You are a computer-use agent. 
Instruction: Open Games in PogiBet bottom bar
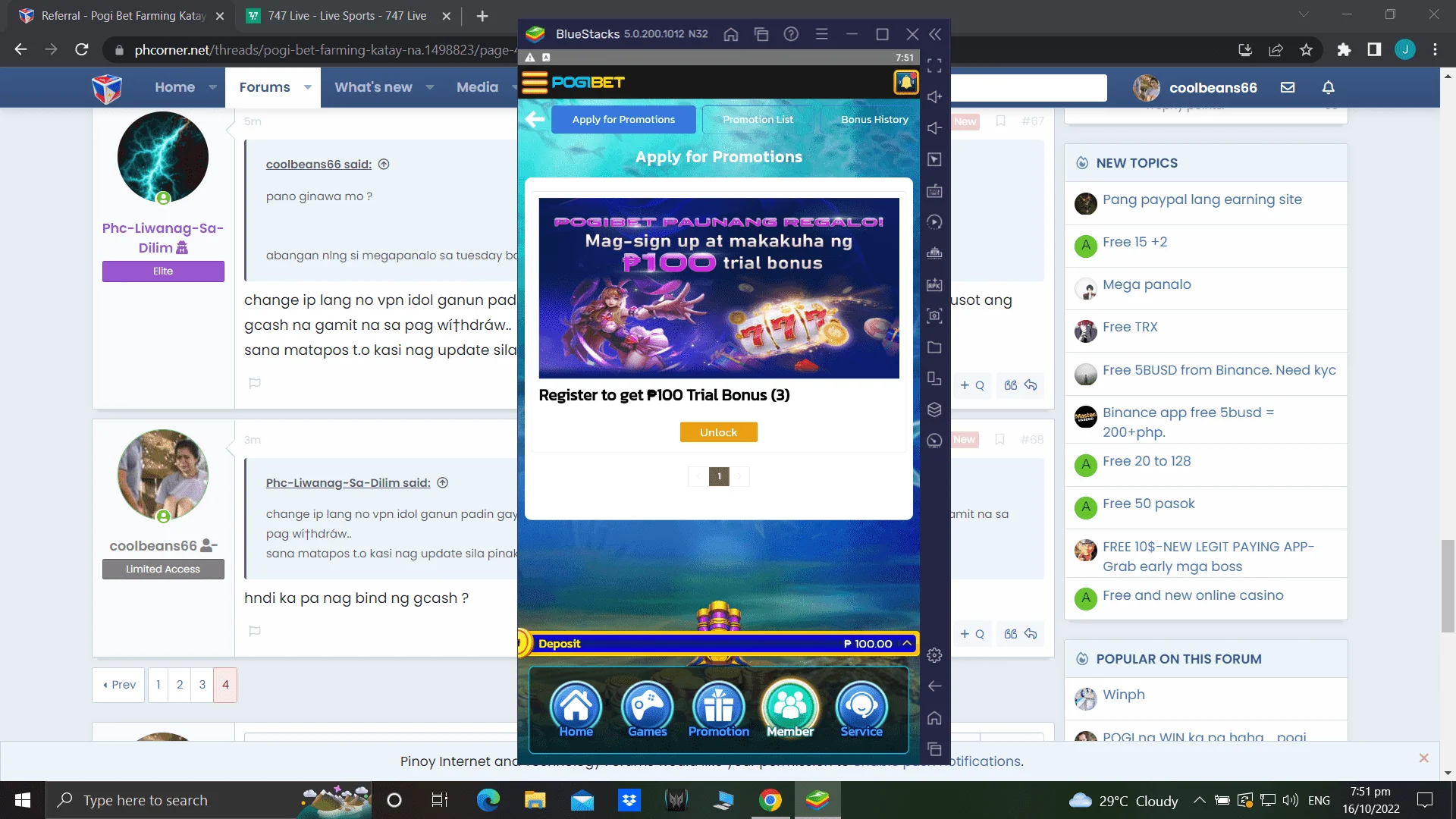point(647,710)
